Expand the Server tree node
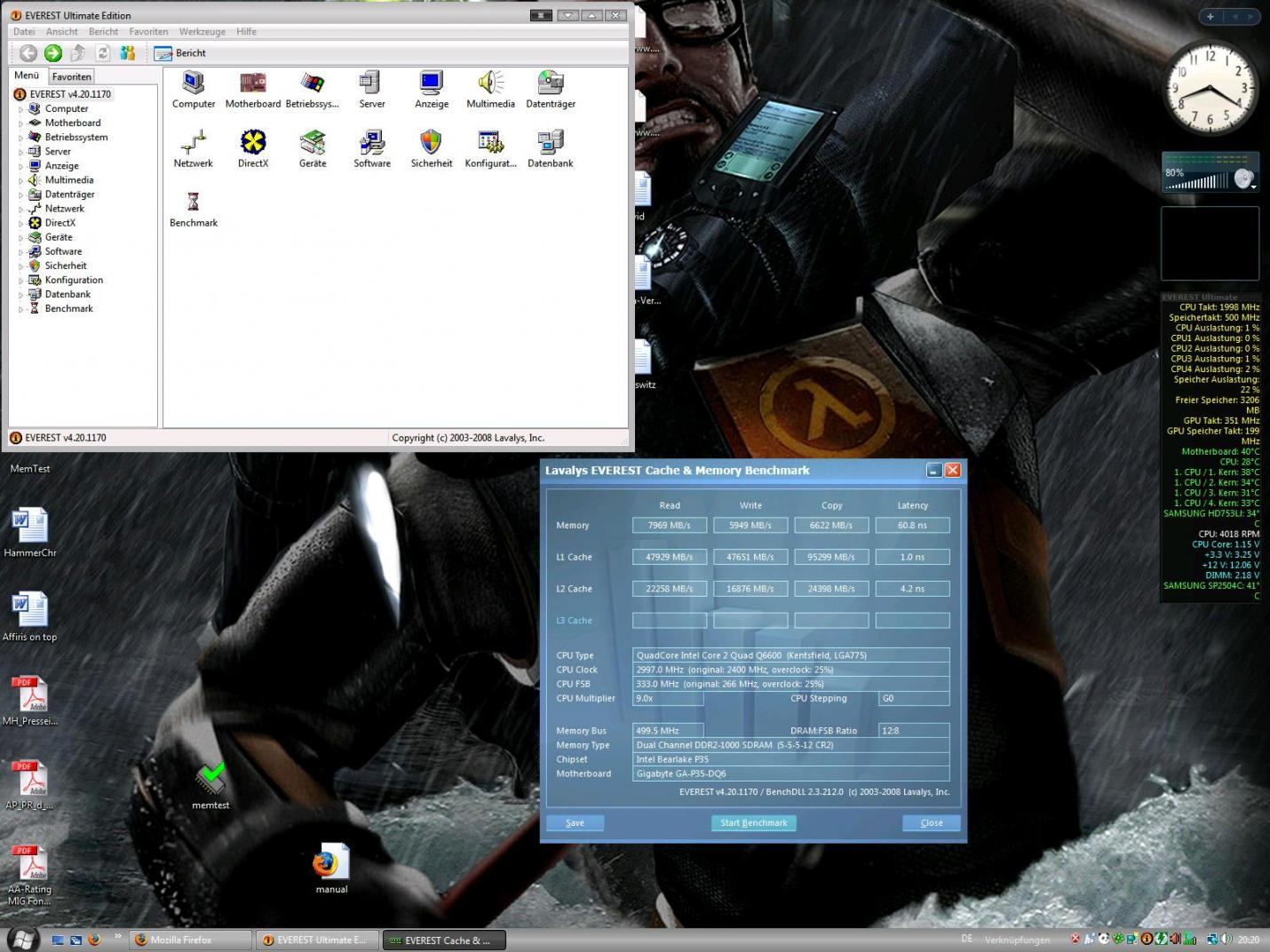The image size is (1270, 952). click(x=21, y=152)
